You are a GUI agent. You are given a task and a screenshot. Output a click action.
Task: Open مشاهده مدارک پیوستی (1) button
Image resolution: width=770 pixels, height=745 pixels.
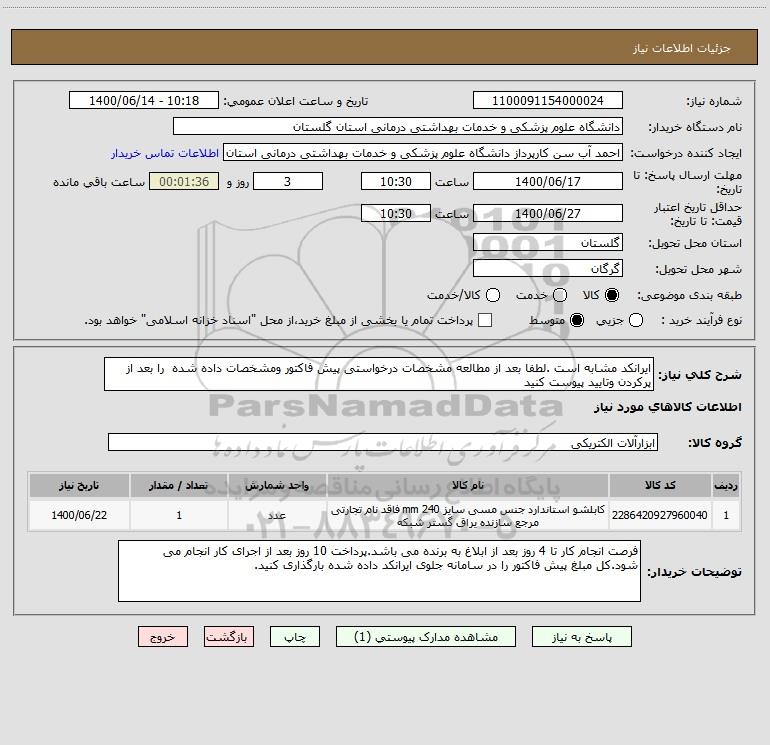click(x=426, y=637)
